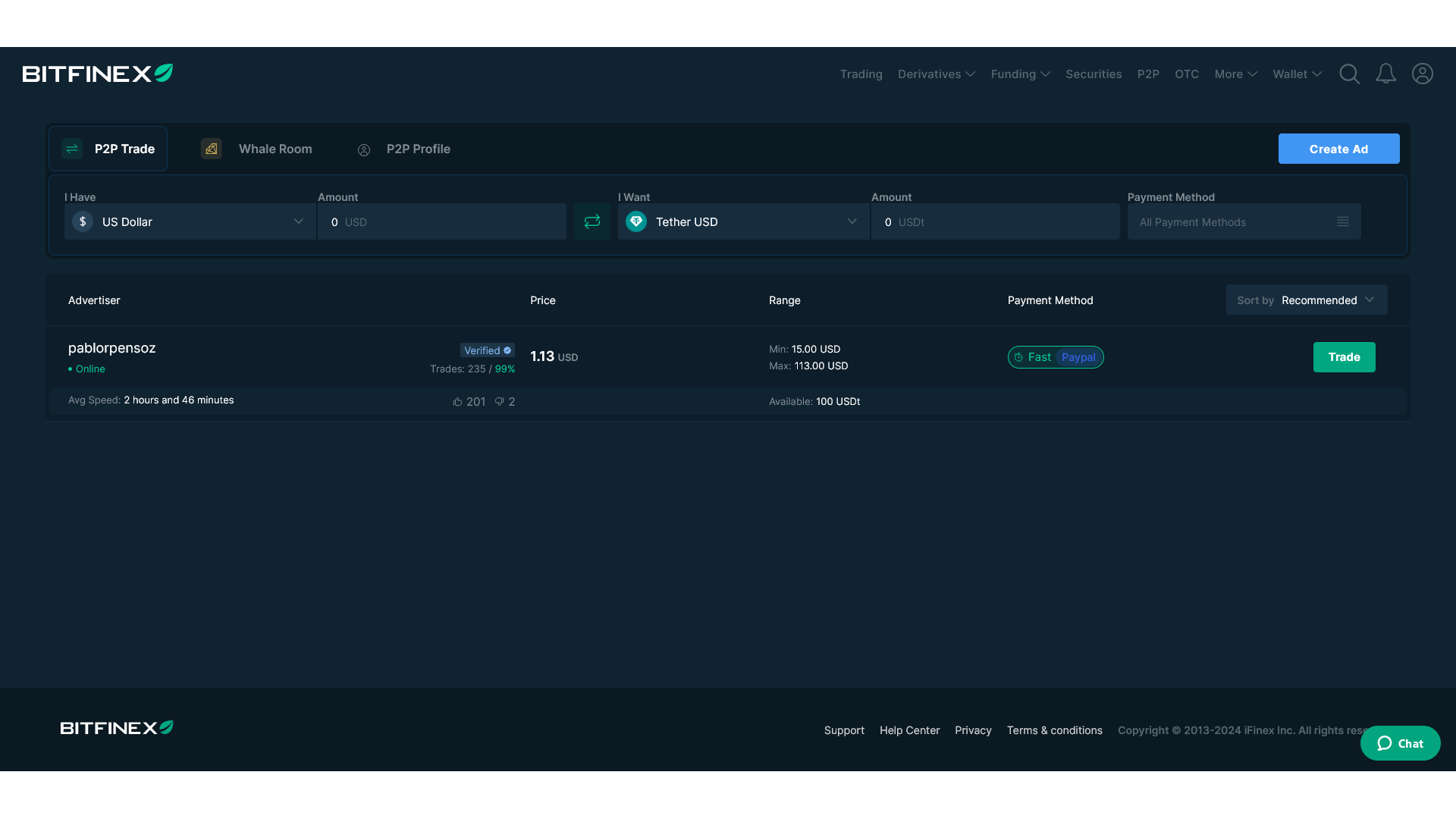Click the P2P Profile person icon

pos(364,150)
